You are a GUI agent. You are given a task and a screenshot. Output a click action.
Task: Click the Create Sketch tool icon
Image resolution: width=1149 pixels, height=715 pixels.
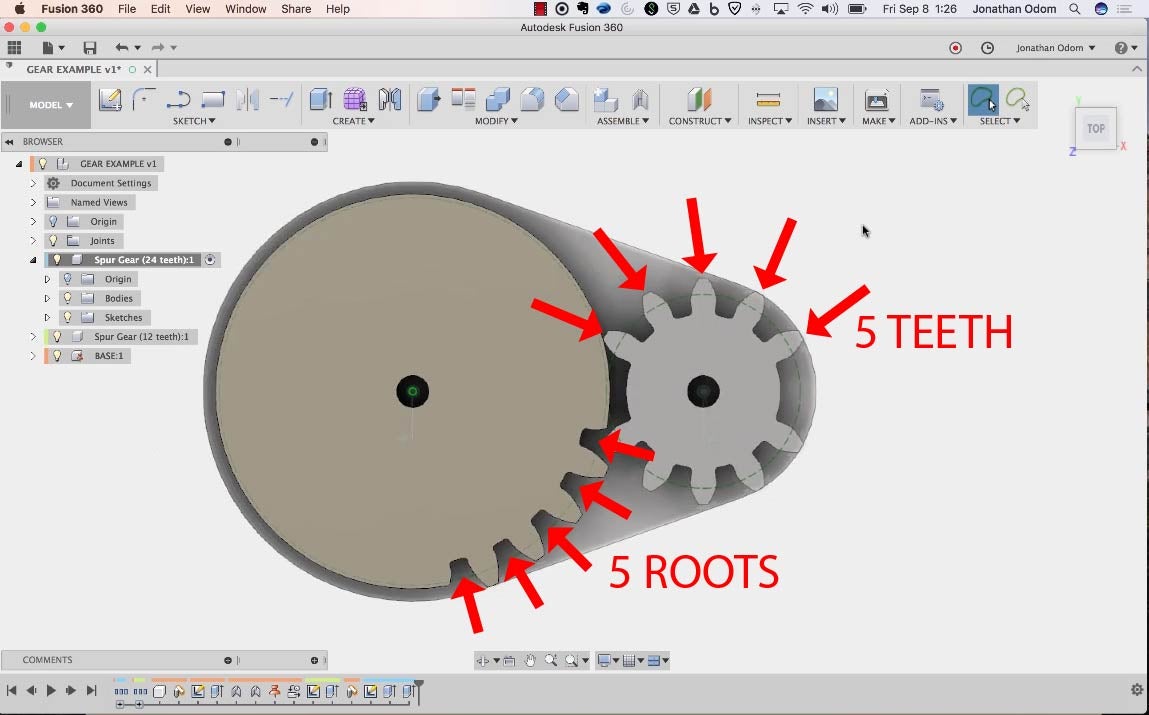tap(109, 99)
